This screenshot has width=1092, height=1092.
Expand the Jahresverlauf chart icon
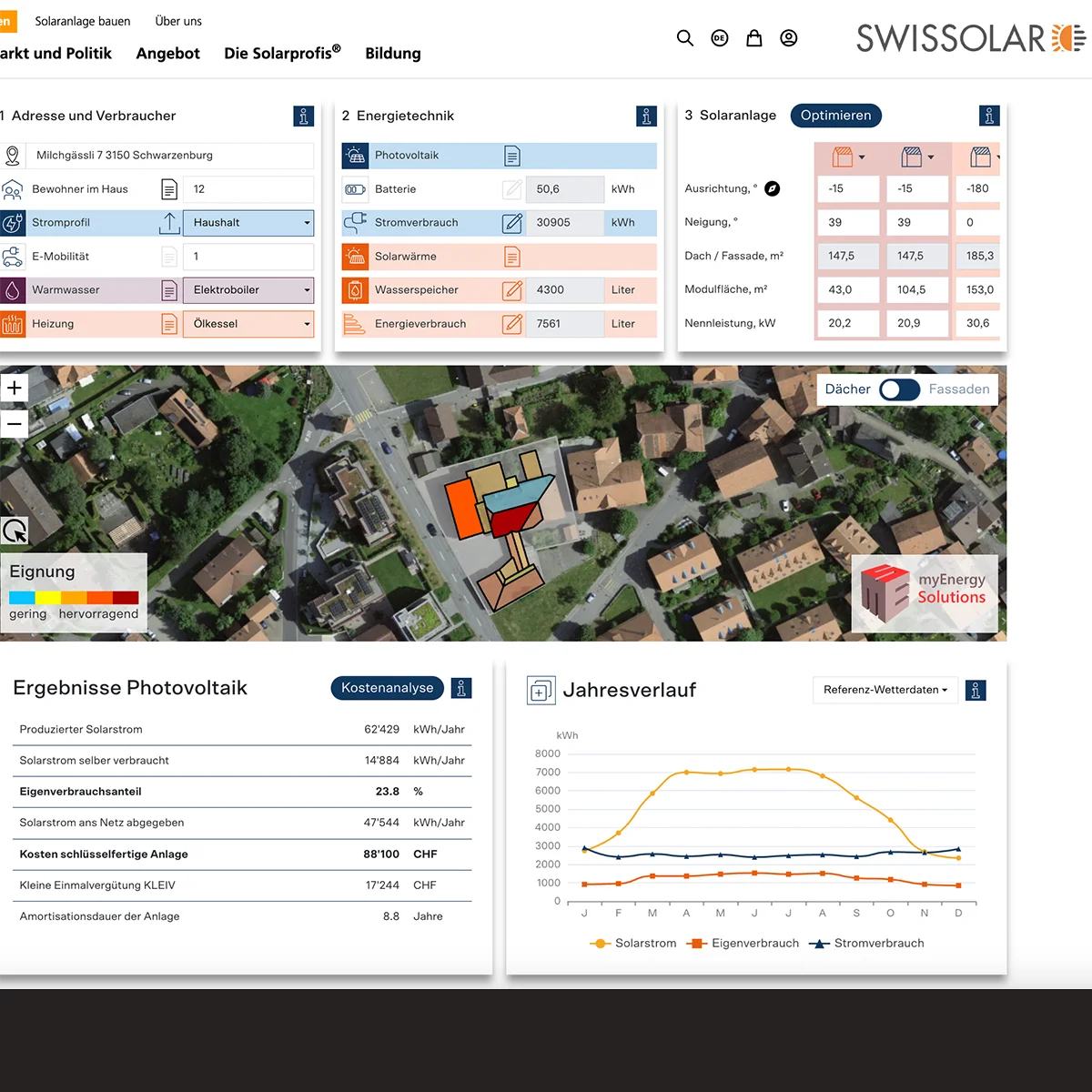tap(541, 691)
